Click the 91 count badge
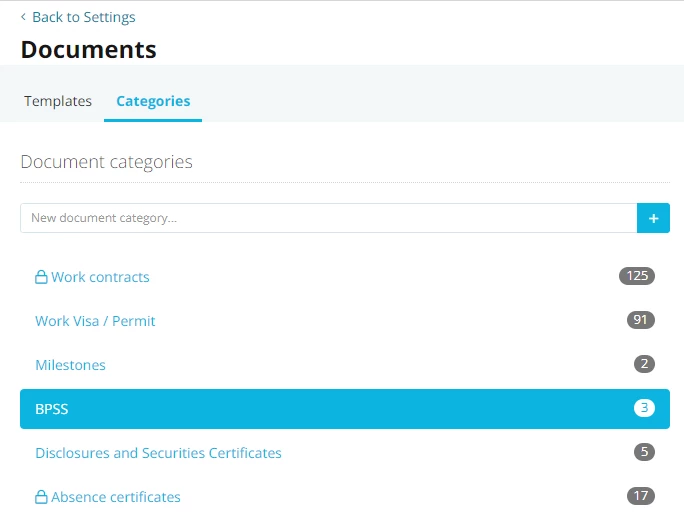 (640, 320)
